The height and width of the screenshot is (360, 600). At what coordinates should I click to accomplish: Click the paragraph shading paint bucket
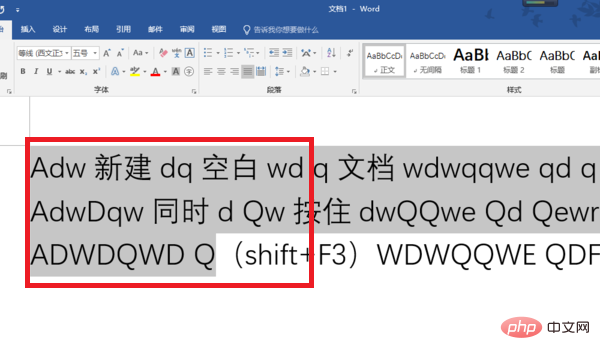coord(305,71)
